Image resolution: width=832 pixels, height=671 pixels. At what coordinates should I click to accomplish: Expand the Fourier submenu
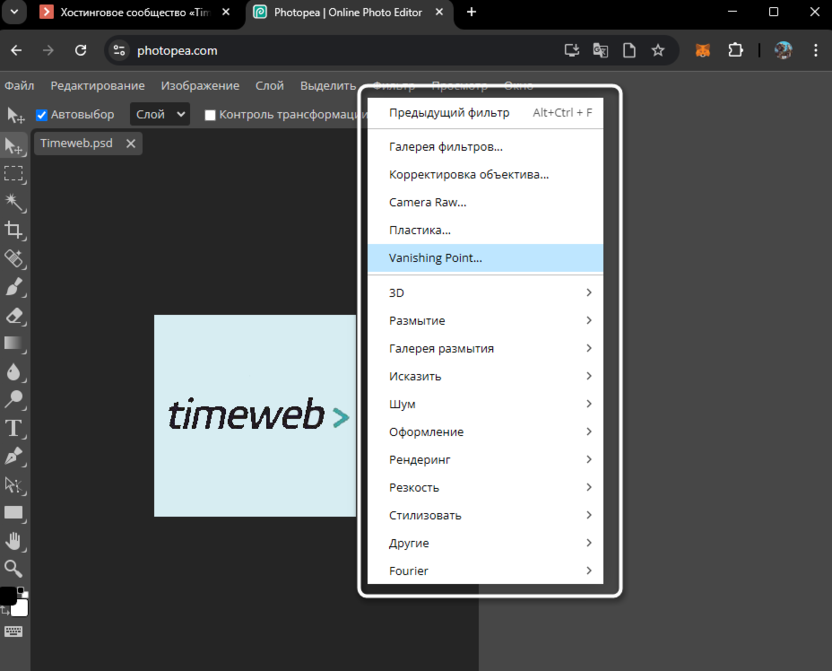tap(485, 571)
